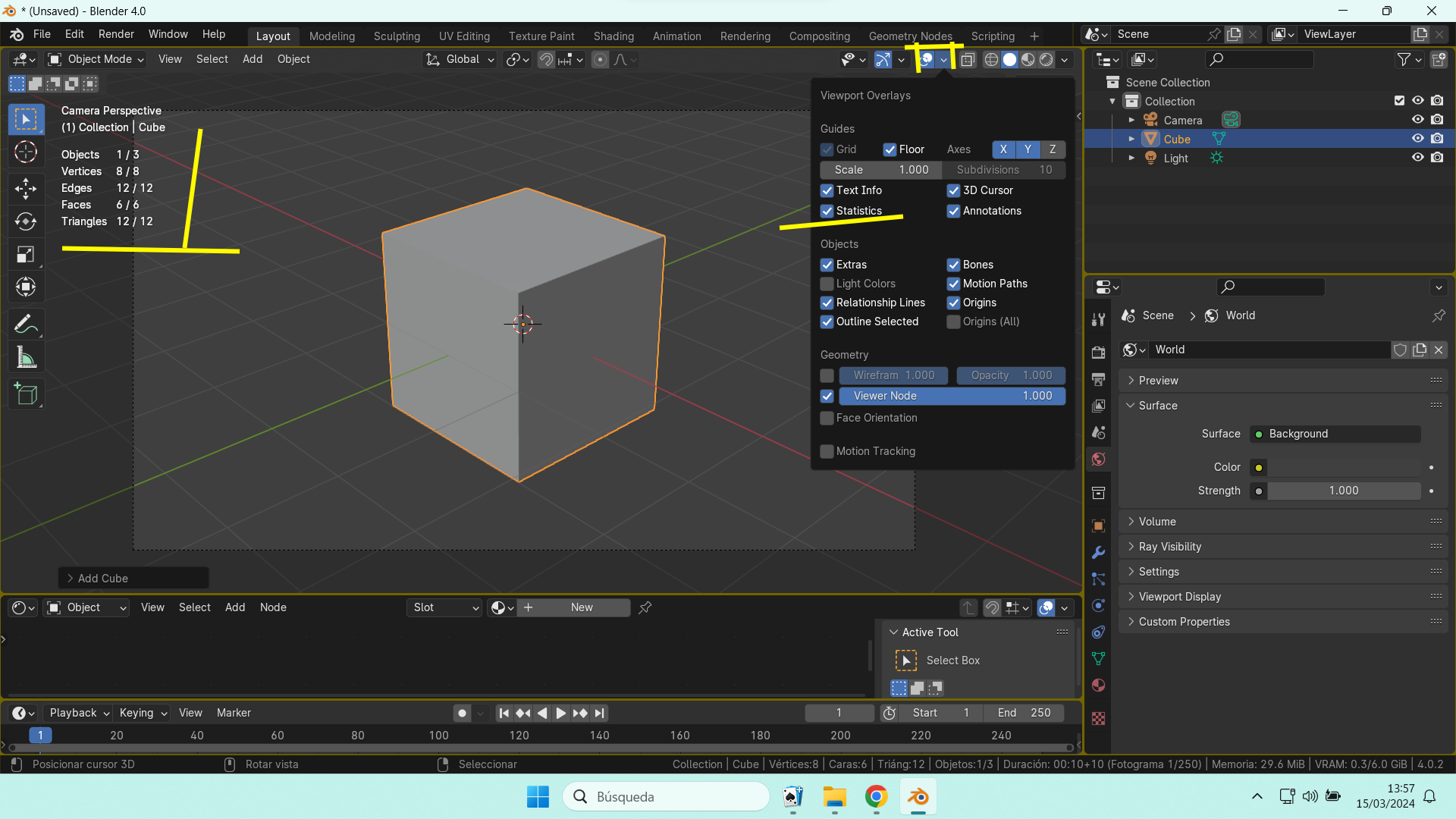Select the 3D Cursor tool
This screenshot has width=1456, height=819.
[26, 152]
